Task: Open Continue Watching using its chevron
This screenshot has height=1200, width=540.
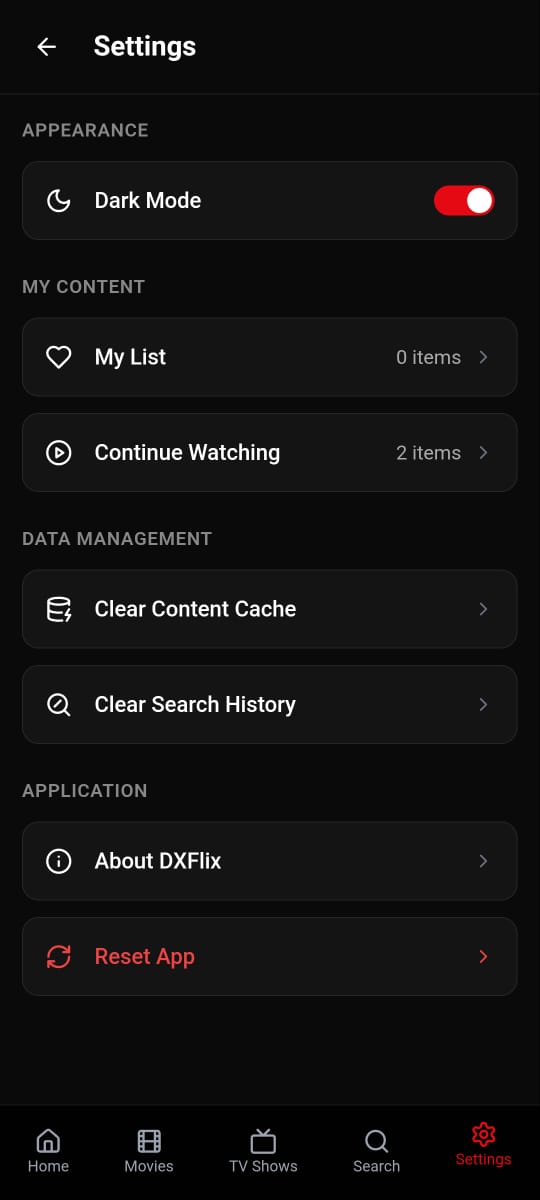Action: point(483,453)
